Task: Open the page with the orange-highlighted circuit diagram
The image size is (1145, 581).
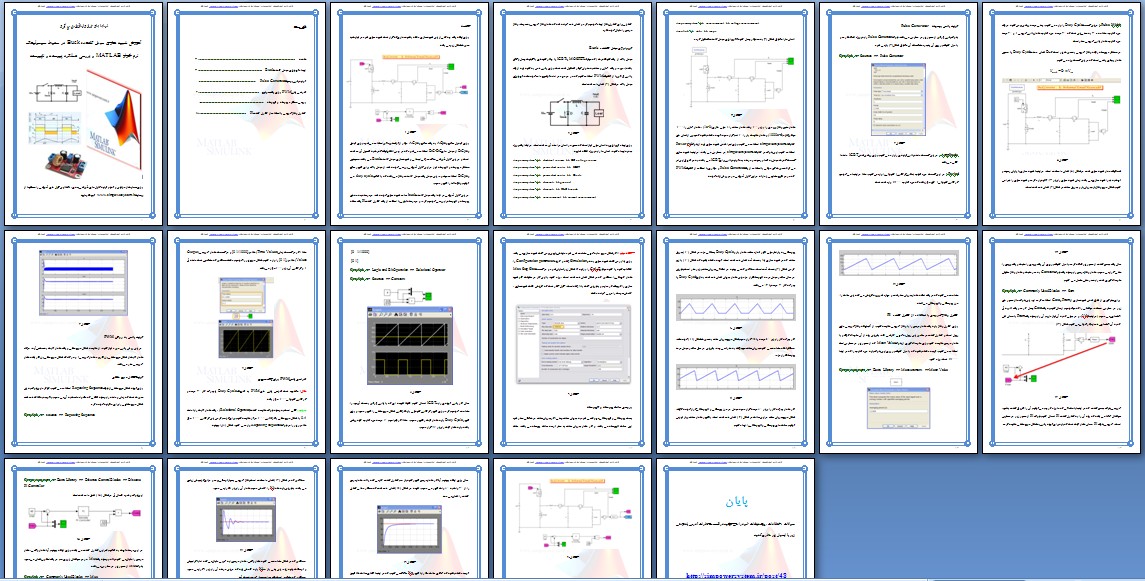Action: click(x=1062, y=113)
